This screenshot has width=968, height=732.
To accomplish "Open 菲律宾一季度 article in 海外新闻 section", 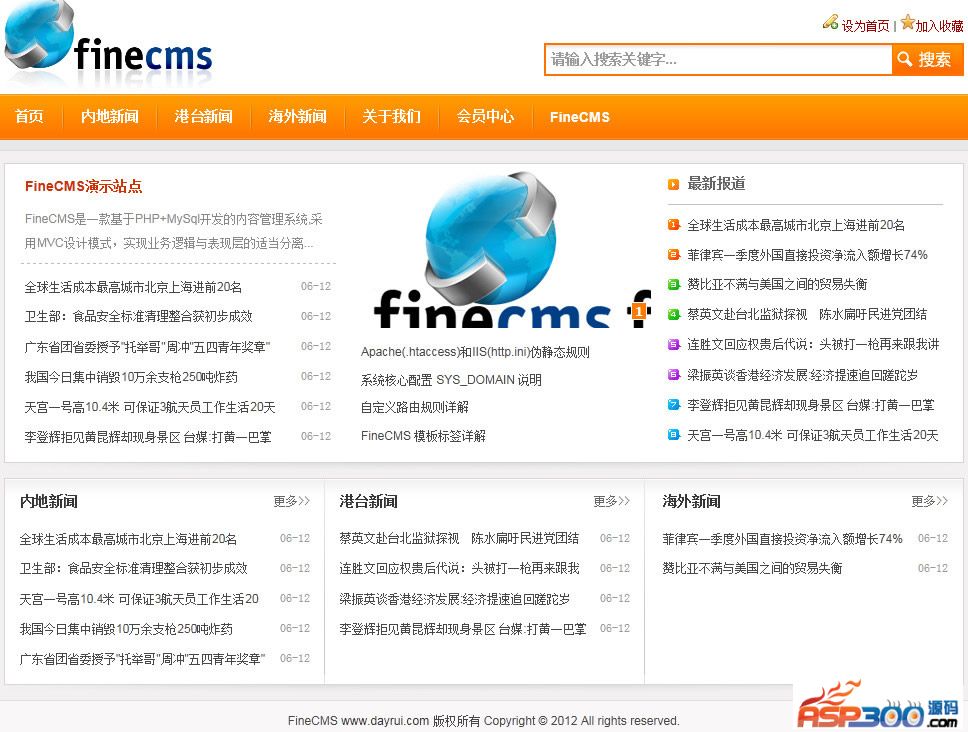I will tap(783, 538).
